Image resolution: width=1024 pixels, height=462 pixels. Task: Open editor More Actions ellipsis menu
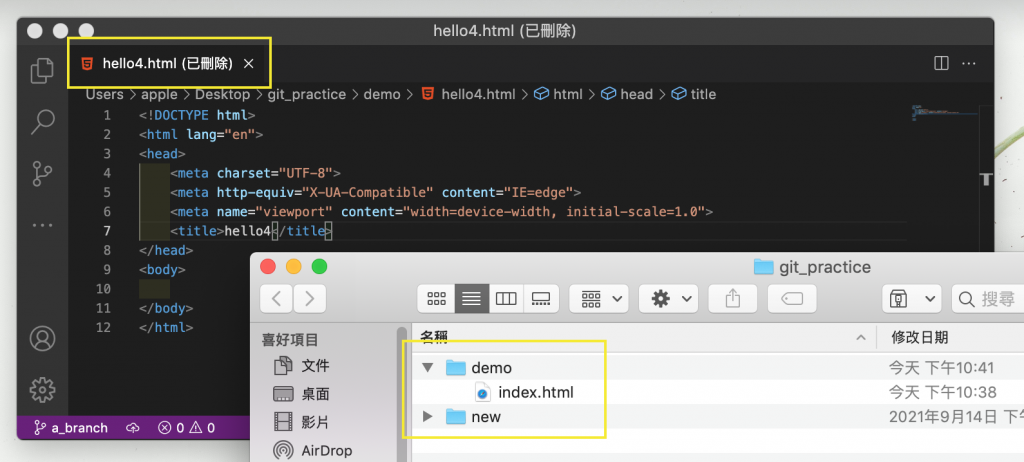(969, 63)
